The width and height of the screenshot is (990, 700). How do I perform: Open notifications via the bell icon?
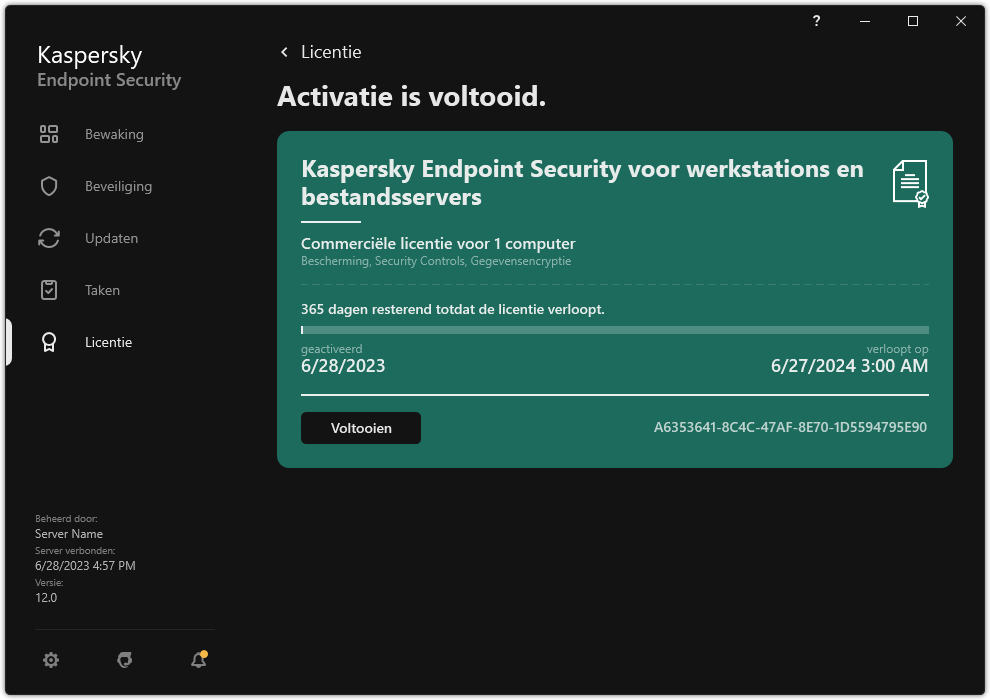point(197,660)
